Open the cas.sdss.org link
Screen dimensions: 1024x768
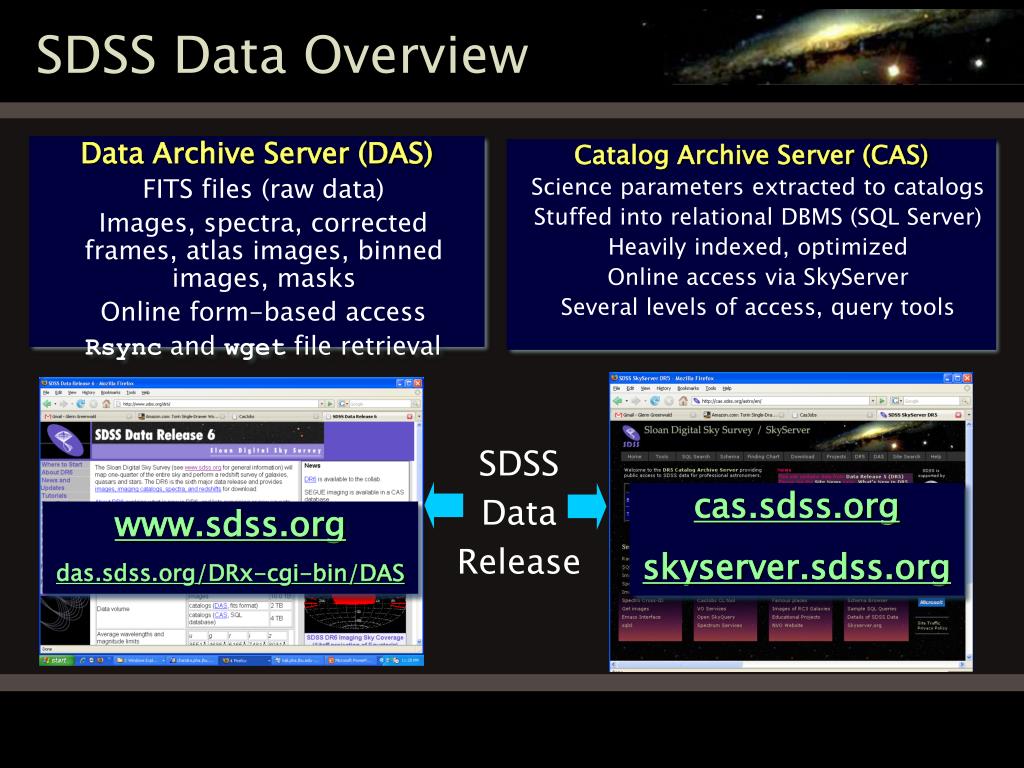coord(796,506)
